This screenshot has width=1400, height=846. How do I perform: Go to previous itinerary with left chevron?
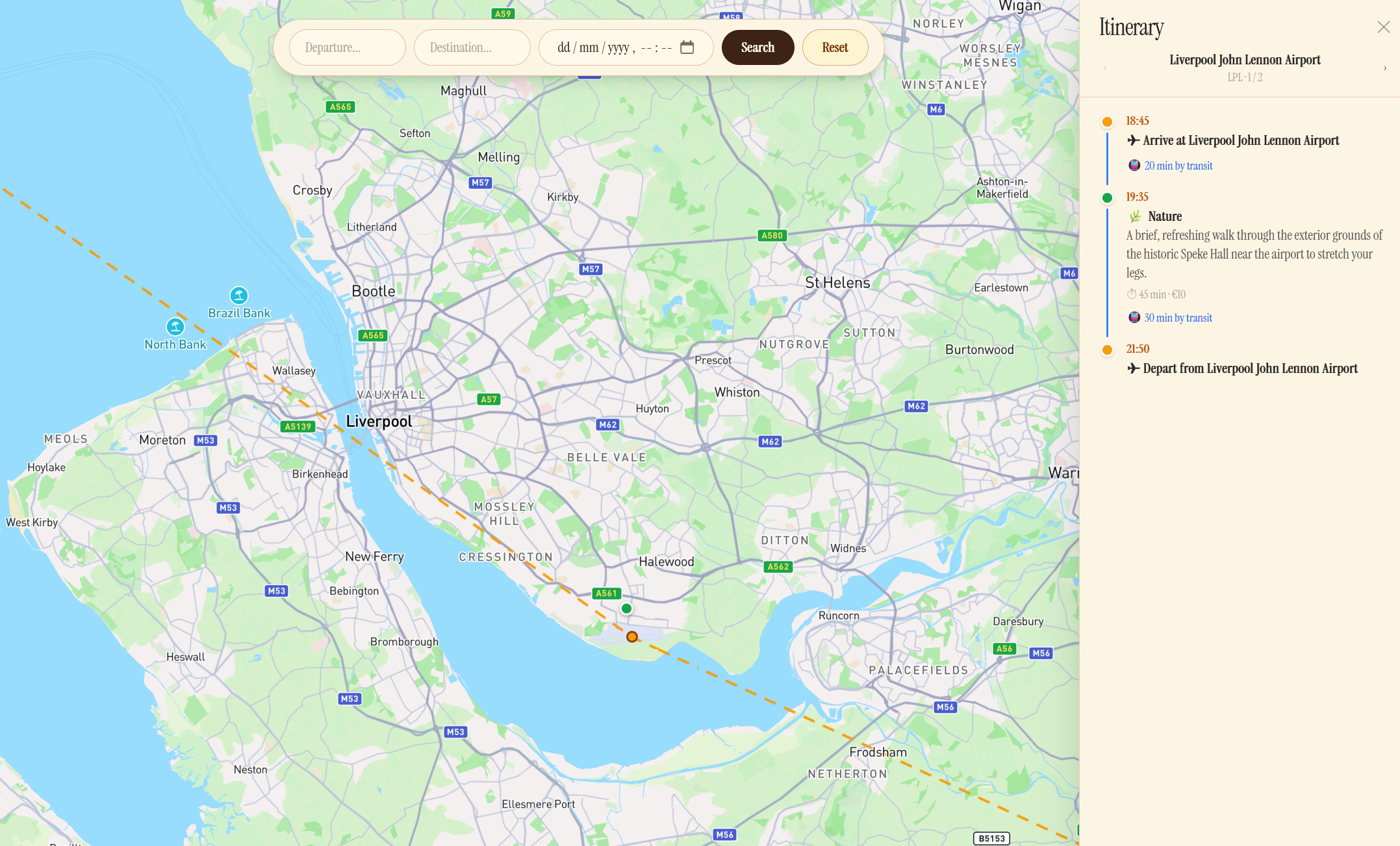[x=1105, y=68]
